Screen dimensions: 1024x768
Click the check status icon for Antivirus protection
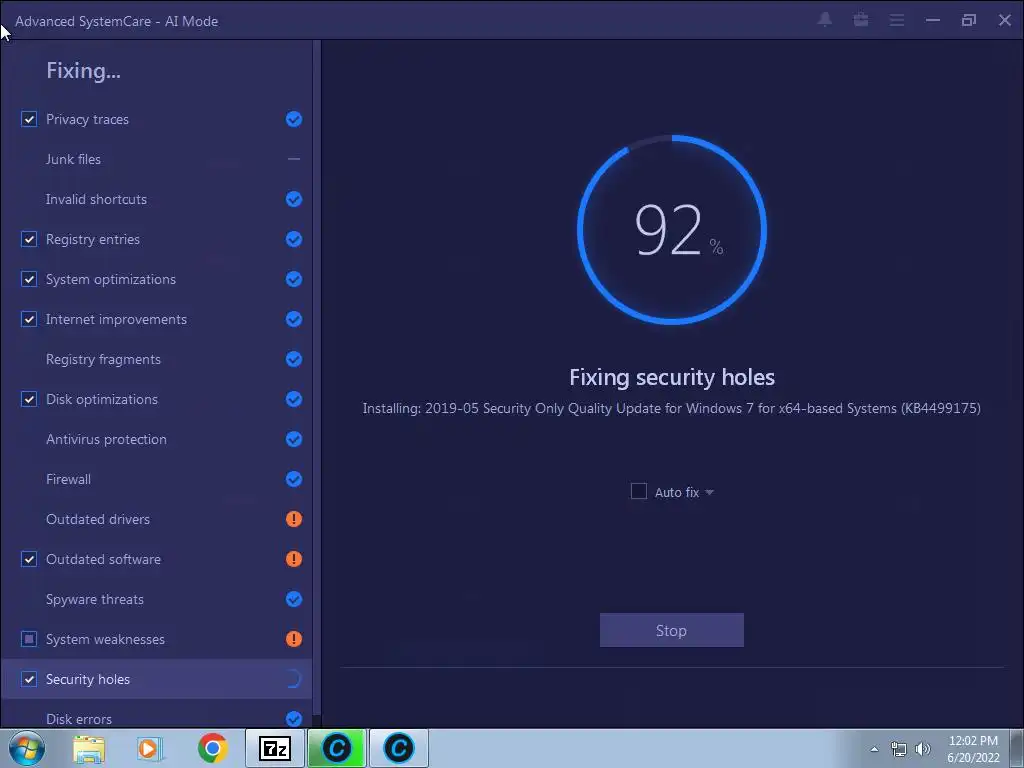(x=294, y=439)
